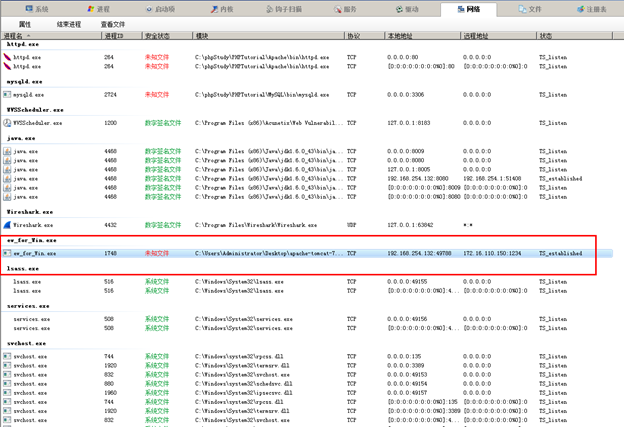This screenshot has height=427, width=624.
Task: Click mysqld.exe local address 0.0.0.0:3306
Action: (x=406, y=95)
